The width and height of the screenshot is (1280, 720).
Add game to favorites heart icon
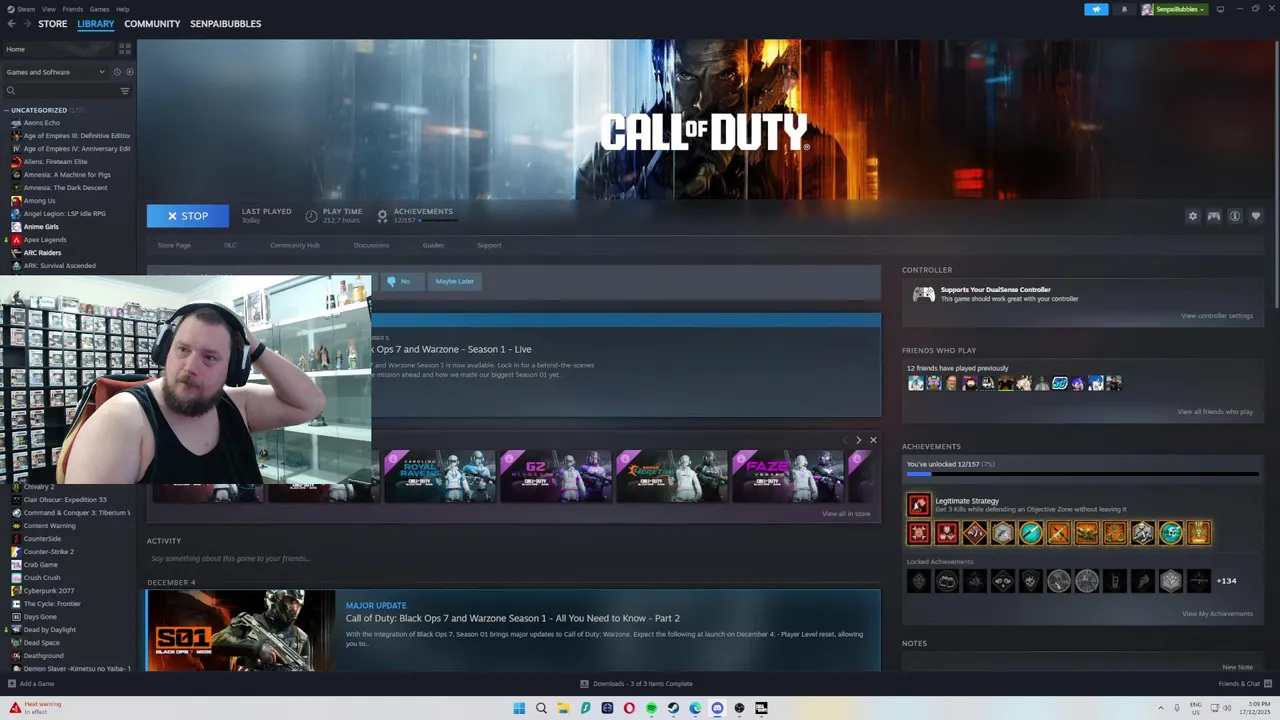click(1256, 216)
